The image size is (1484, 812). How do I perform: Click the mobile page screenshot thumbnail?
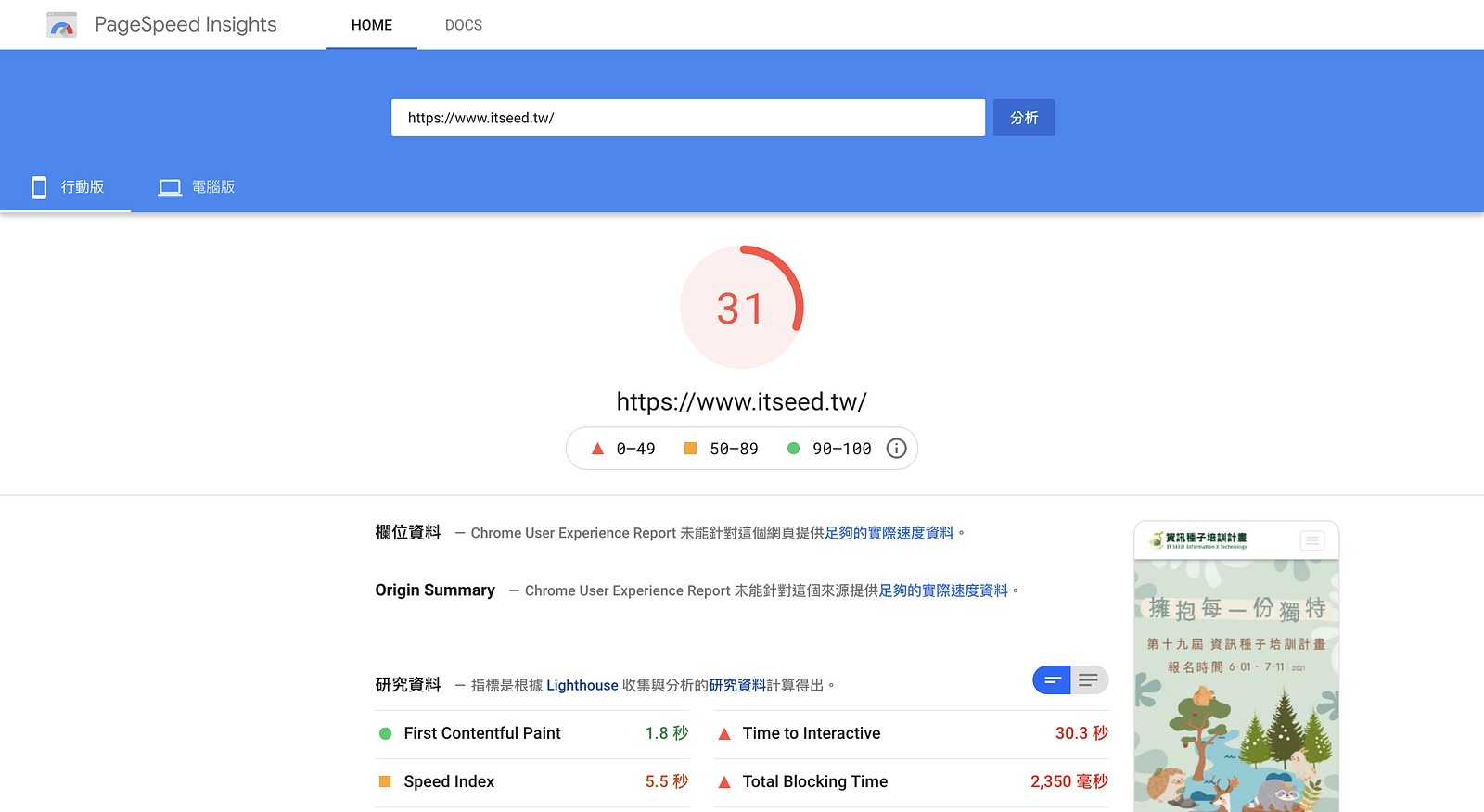[x=1236, y=666]
